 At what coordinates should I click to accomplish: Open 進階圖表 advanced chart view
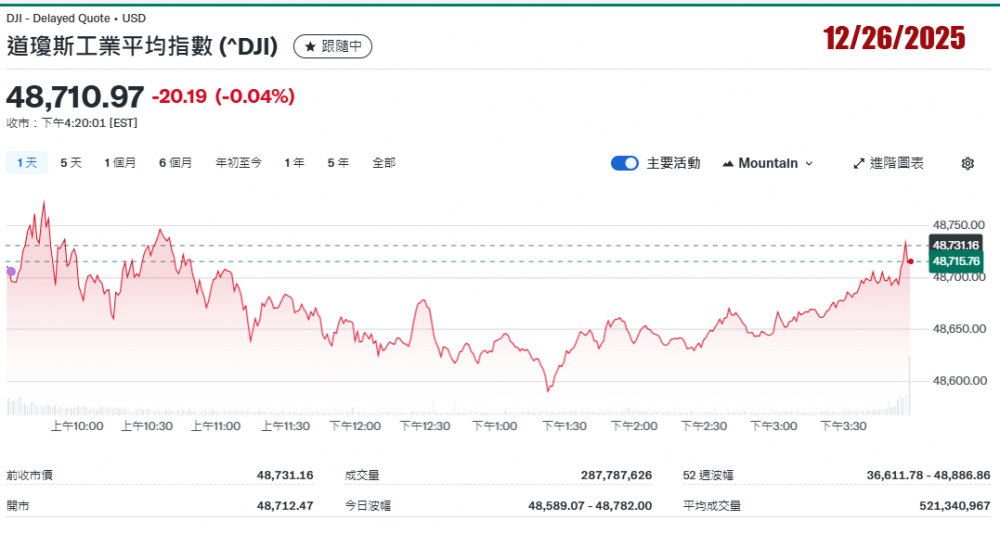point(888,163)
